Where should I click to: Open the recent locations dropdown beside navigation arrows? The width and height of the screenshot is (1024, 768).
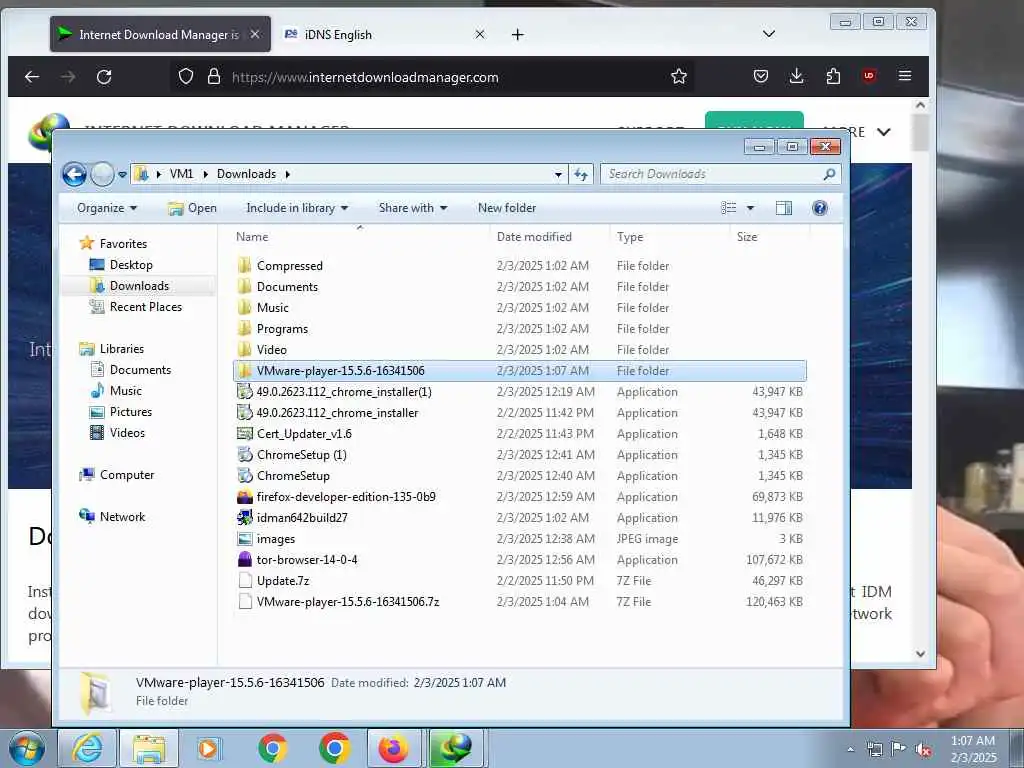[122, 174]
